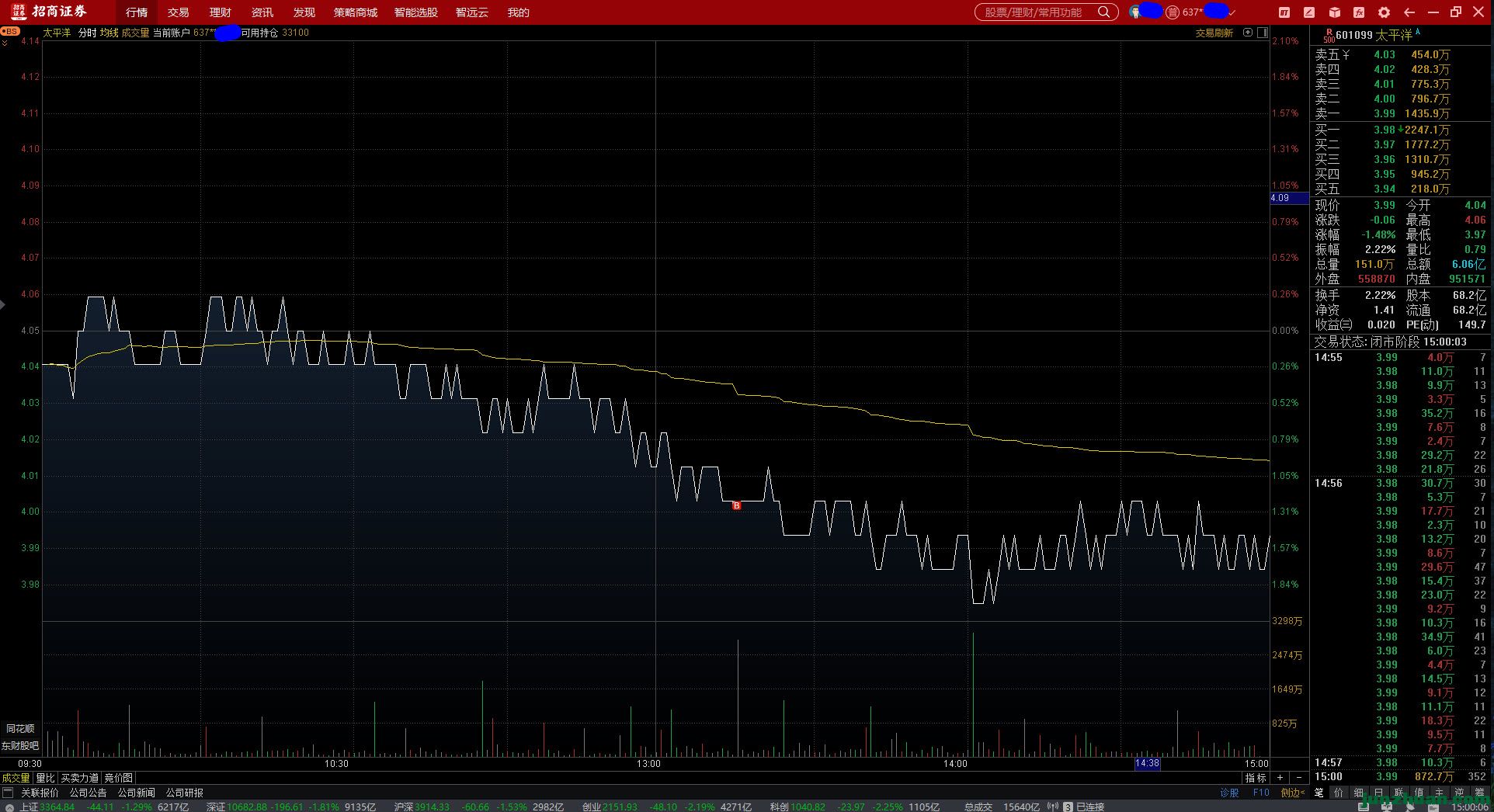The image size is (1494, 812).
Task: Select the 分时 chart label
Action: click(88, 33)
